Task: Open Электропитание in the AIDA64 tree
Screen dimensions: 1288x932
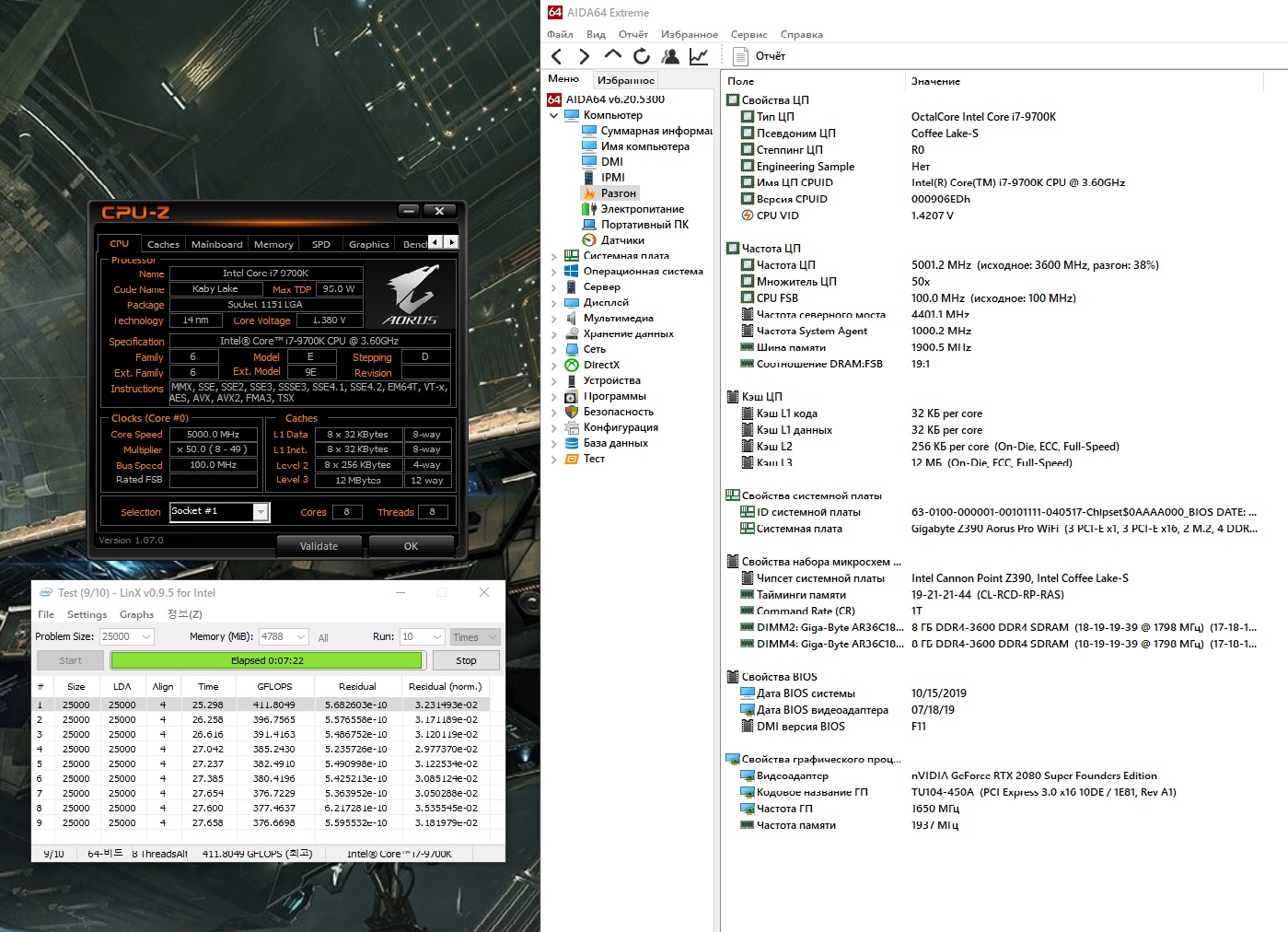Action: click(633, 209)
